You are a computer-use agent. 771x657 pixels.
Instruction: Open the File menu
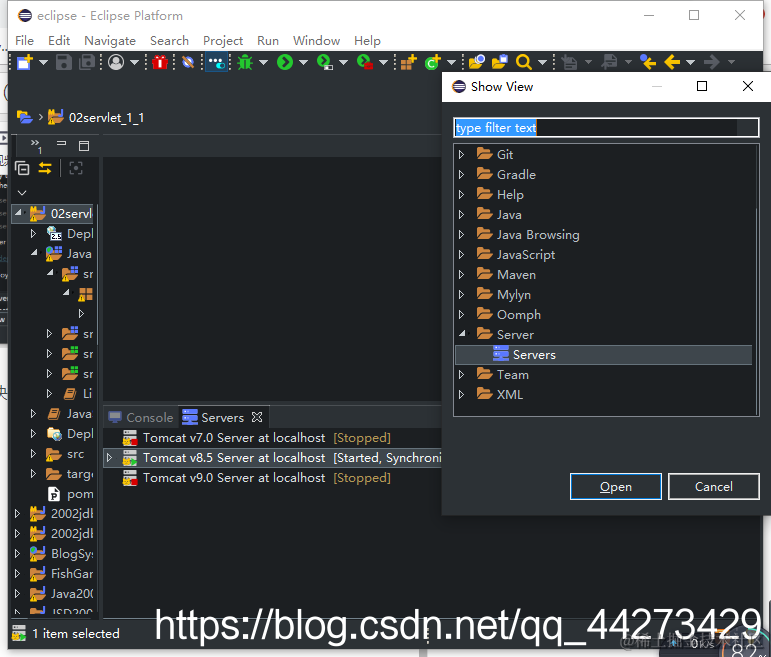coord(25,41)
